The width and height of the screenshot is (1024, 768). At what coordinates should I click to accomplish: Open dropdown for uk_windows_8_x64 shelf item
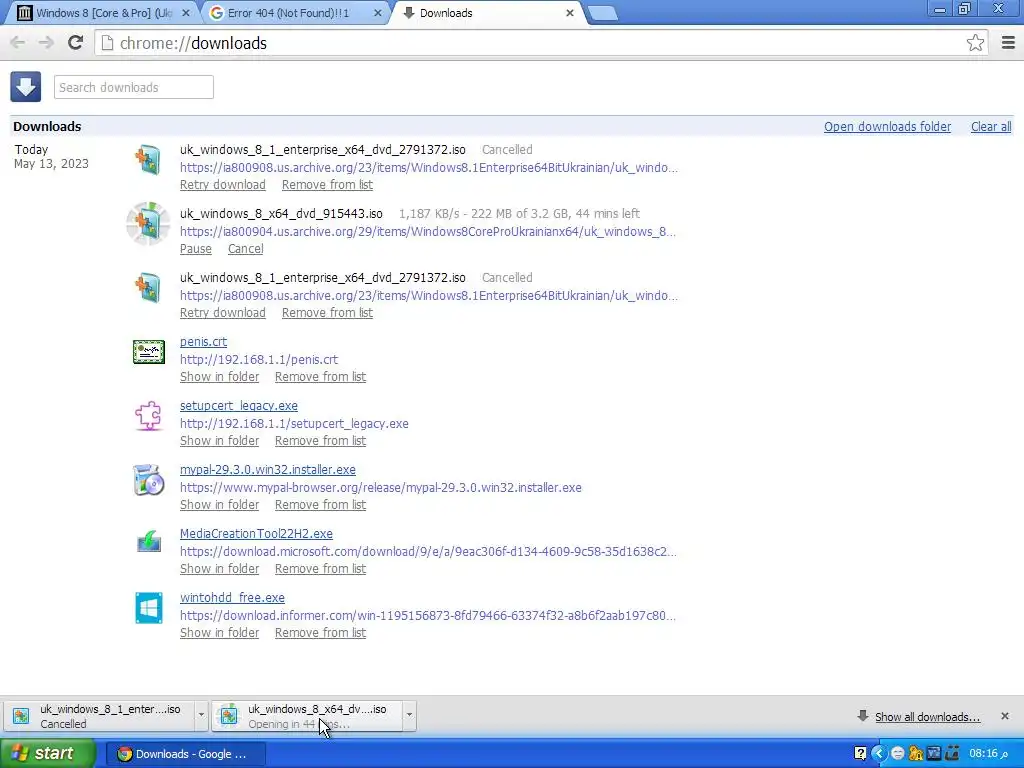(409, 715)
